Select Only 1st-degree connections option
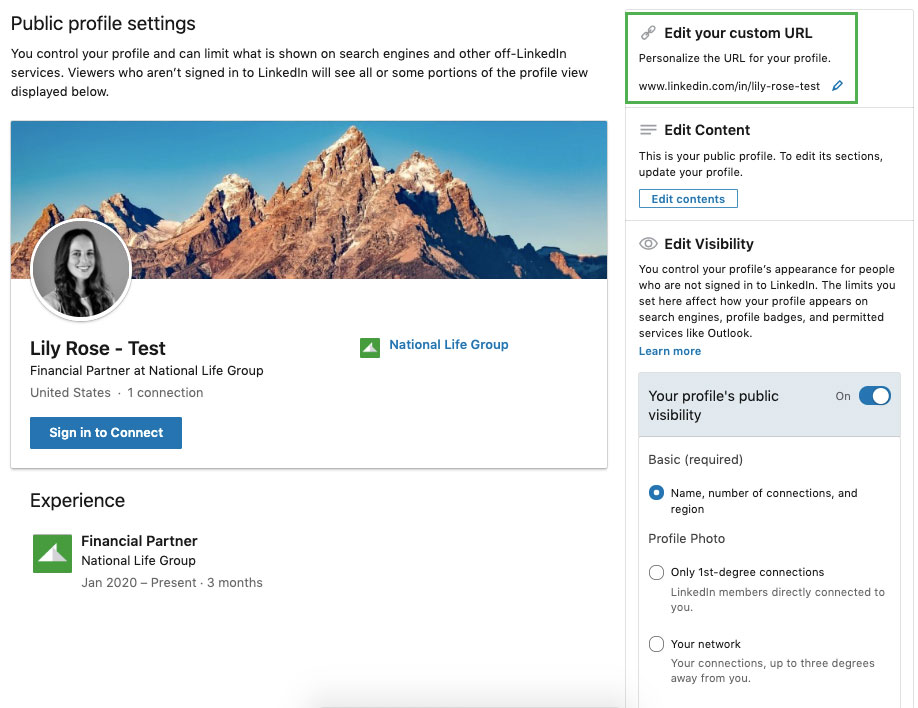Image resolution: width=918 pixels, height=708 pixels. pos(656,572)
